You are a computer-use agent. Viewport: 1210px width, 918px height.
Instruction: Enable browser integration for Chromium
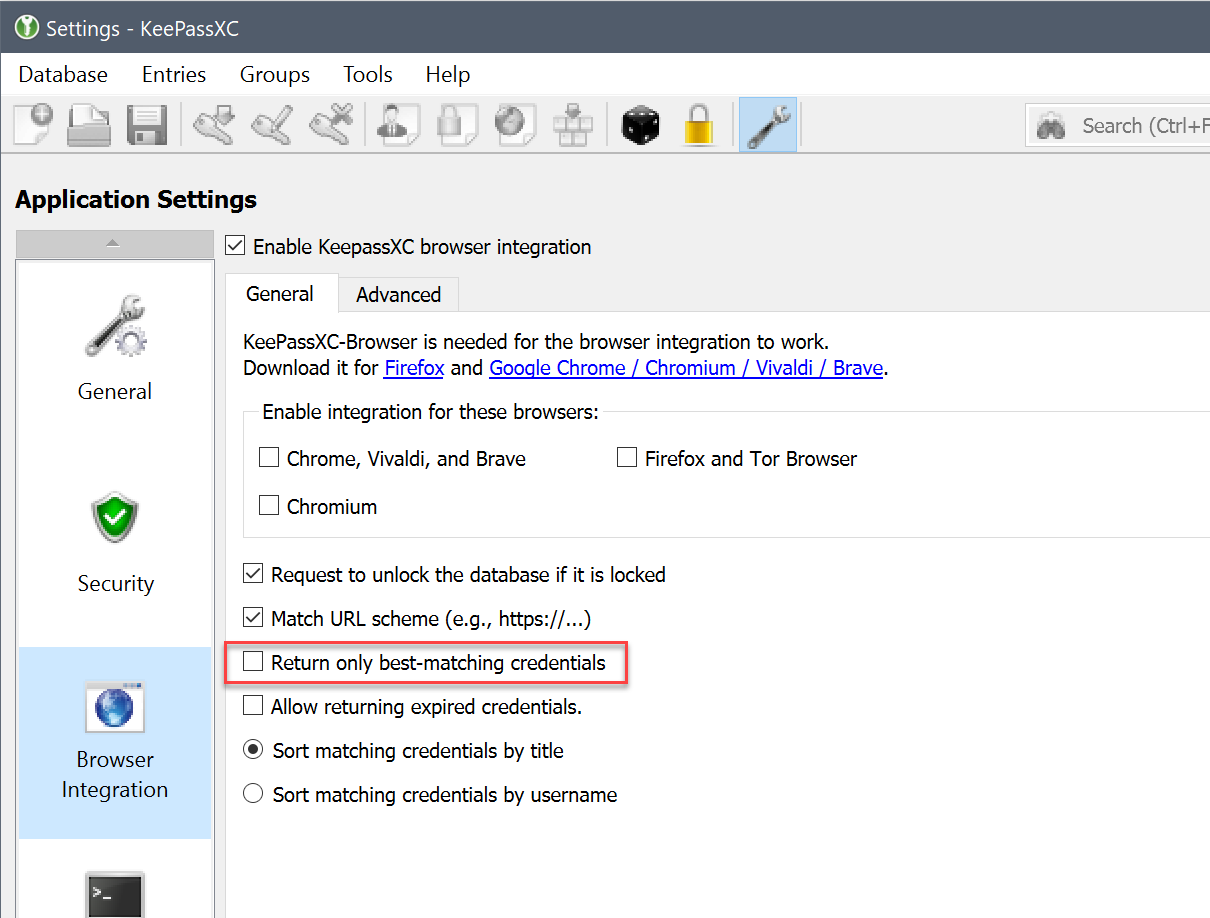[x=269, y=506]
